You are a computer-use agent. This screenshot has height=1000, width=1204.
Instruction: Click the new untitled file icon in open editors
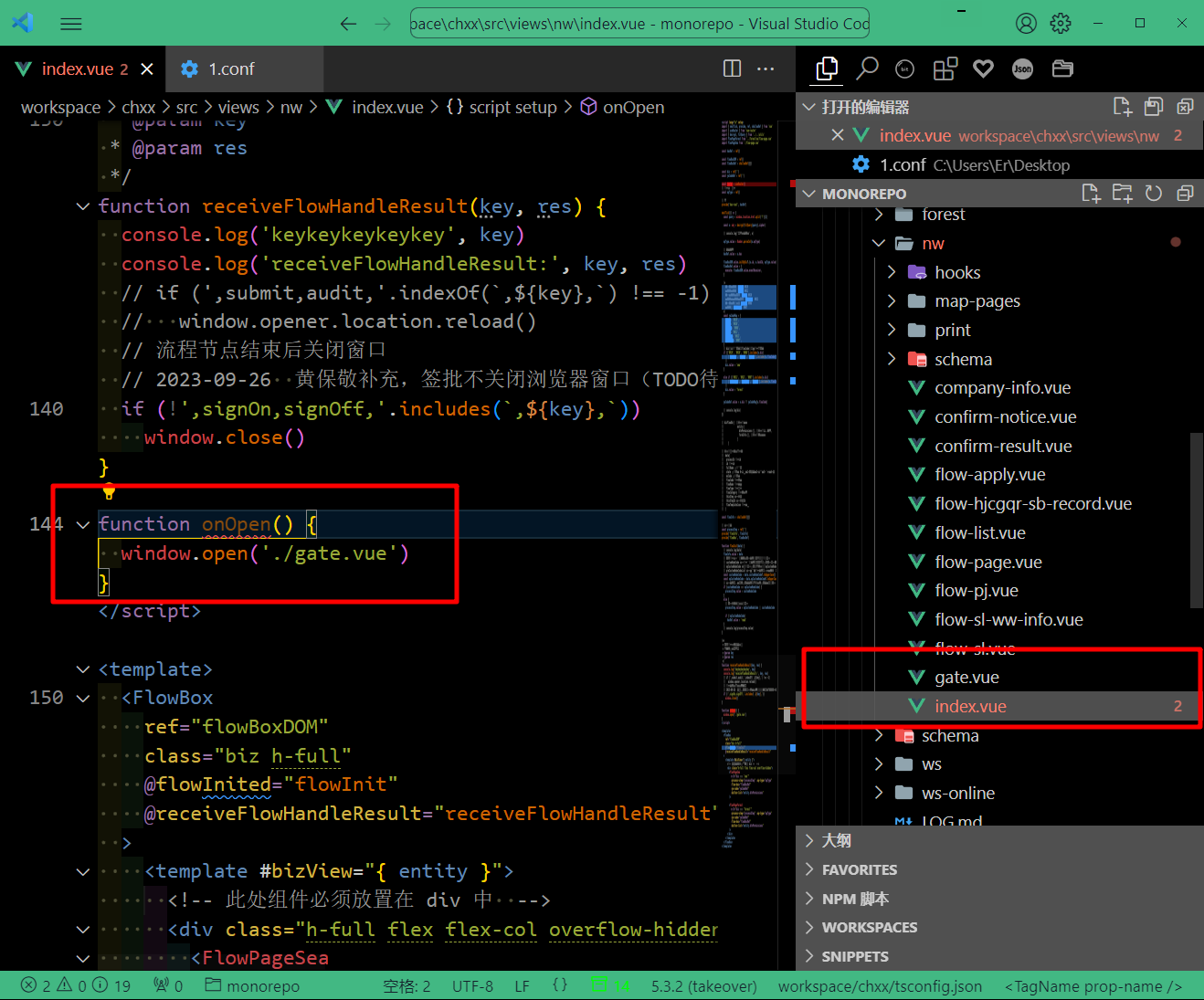point(1123,107)
